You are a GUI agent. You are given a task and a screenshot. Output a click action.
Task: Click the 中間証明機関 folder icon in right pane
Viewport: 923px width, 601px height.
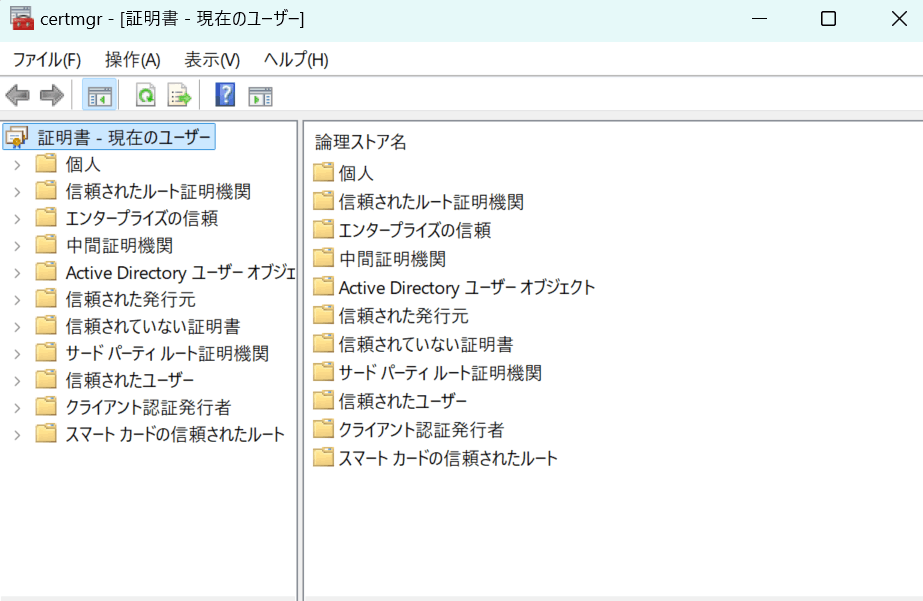click(x=323, y=258)
